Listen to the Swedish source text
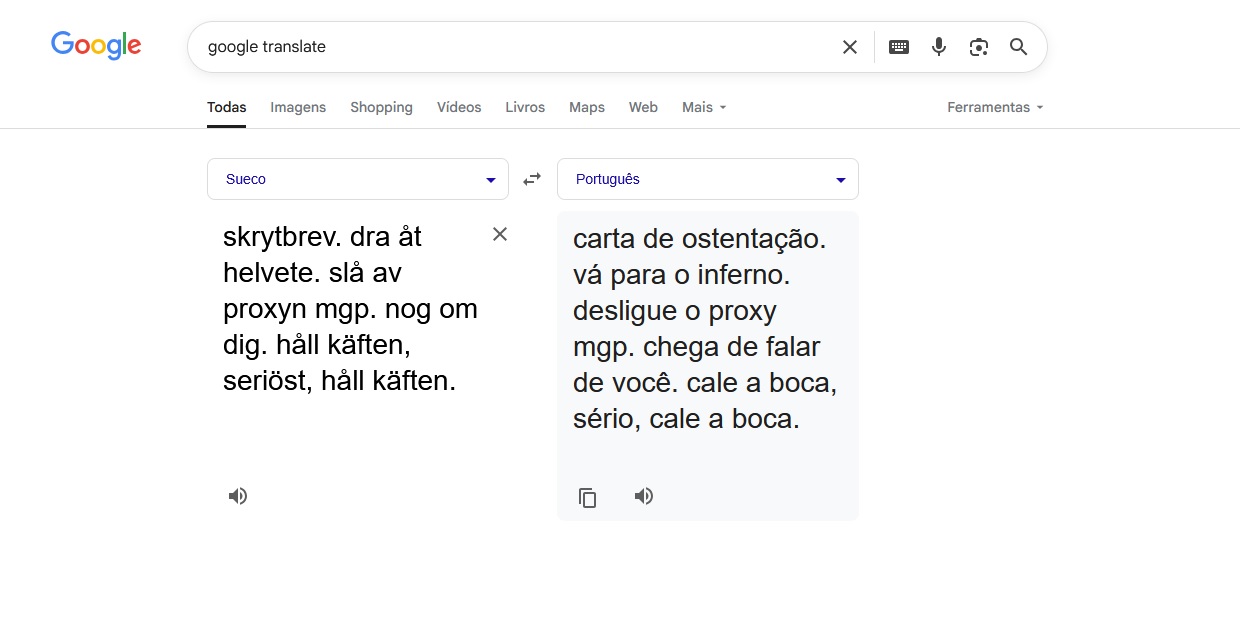The width and height of the screenshot is (1260, 626). pos(238,496)
